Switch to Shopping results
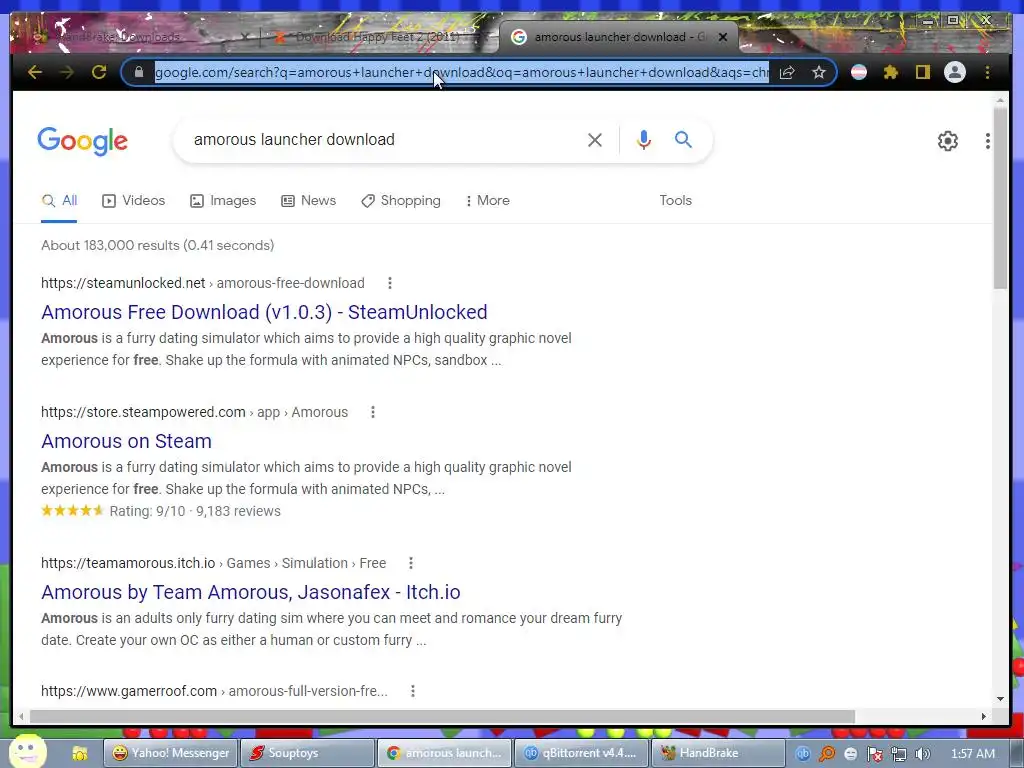Viewport: 1024px width, 768px height. click(401, 200)
